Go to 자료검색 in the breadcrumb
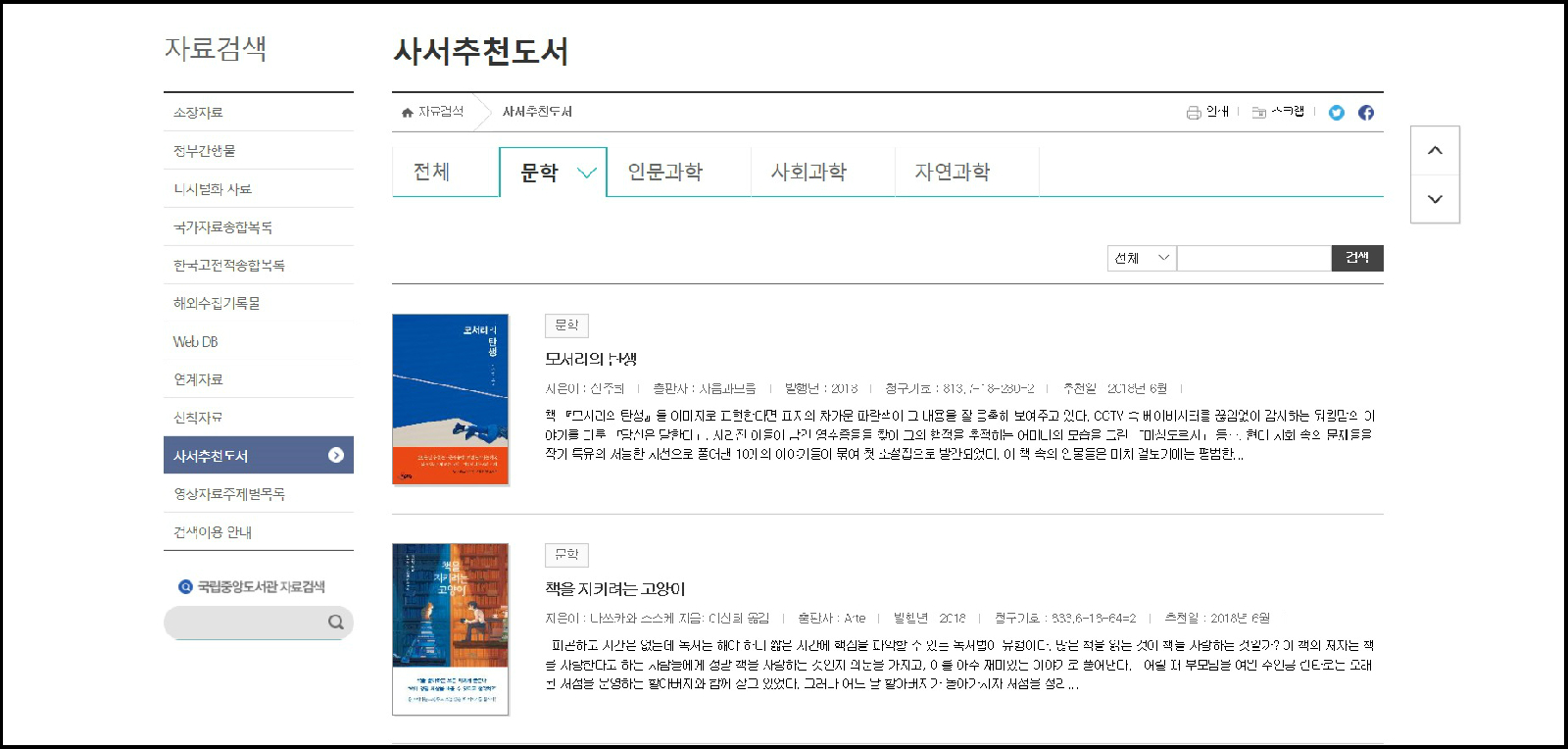1568x749 pixels. pyautogui.click(x=440, y=112)
